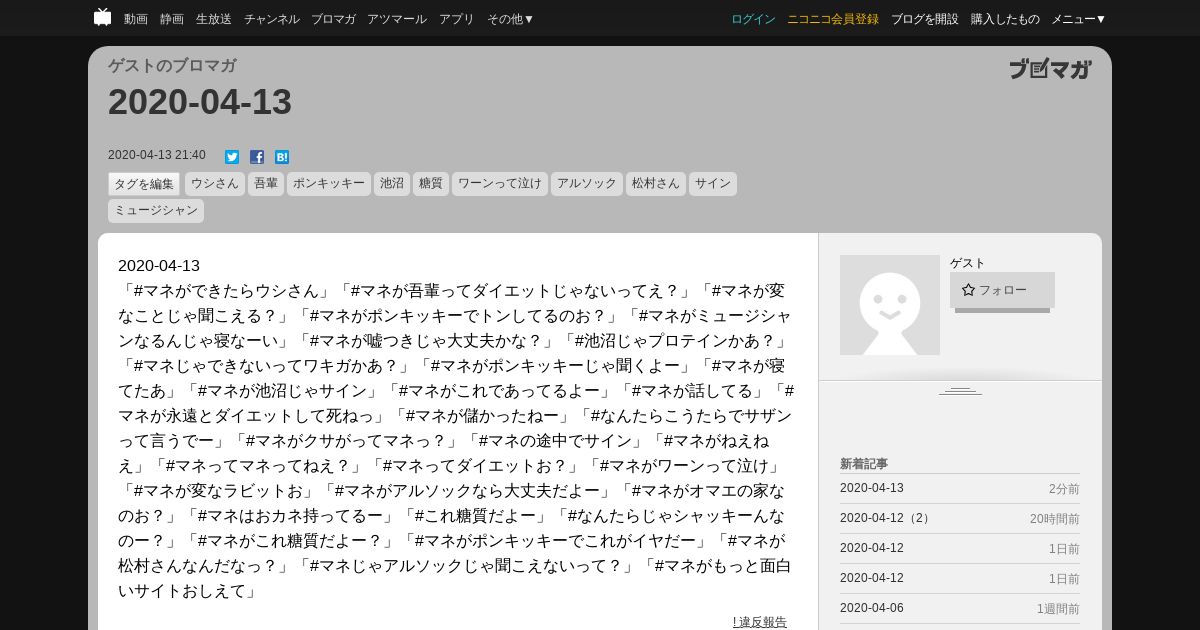Screen dimensions: 1200x630
Task: Open the 2020-04-12 article posted 1日前, upper row
Action: pos(872,548)
